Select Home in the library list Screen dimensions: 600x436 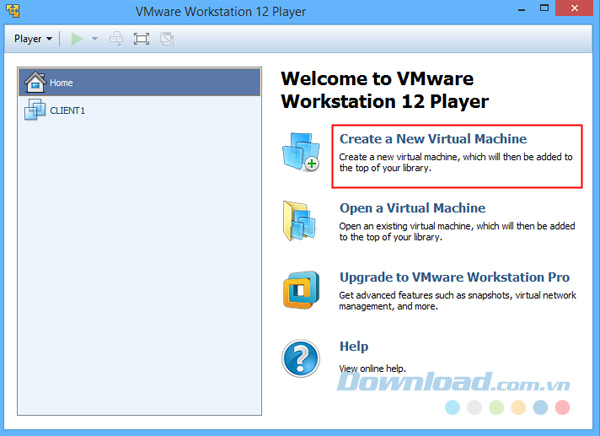tap(140, 82)
